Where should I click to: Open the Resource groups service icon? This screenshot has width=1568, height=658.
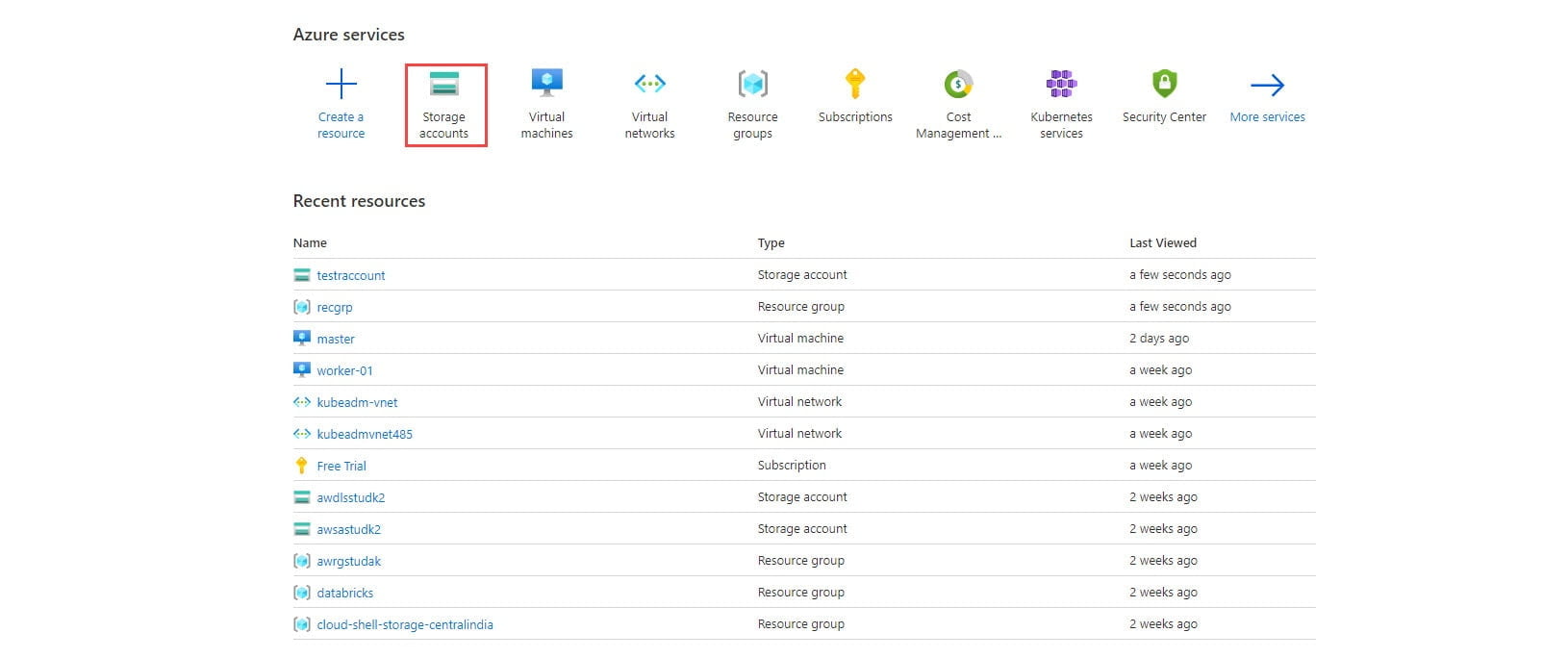click(x=753, y=84)
